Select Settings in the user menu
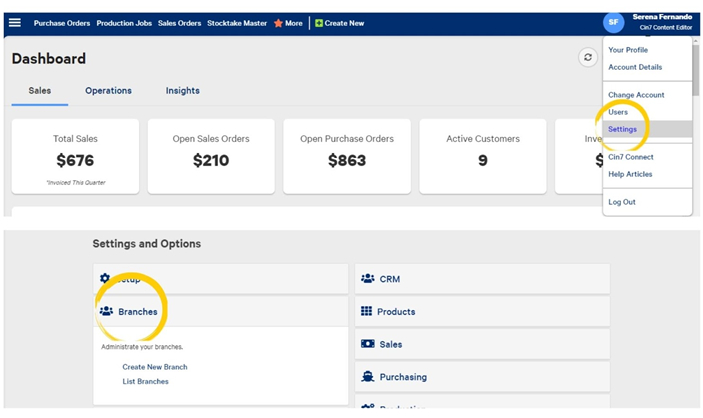This screenshot has width=703, height=418. click(622, 129)
